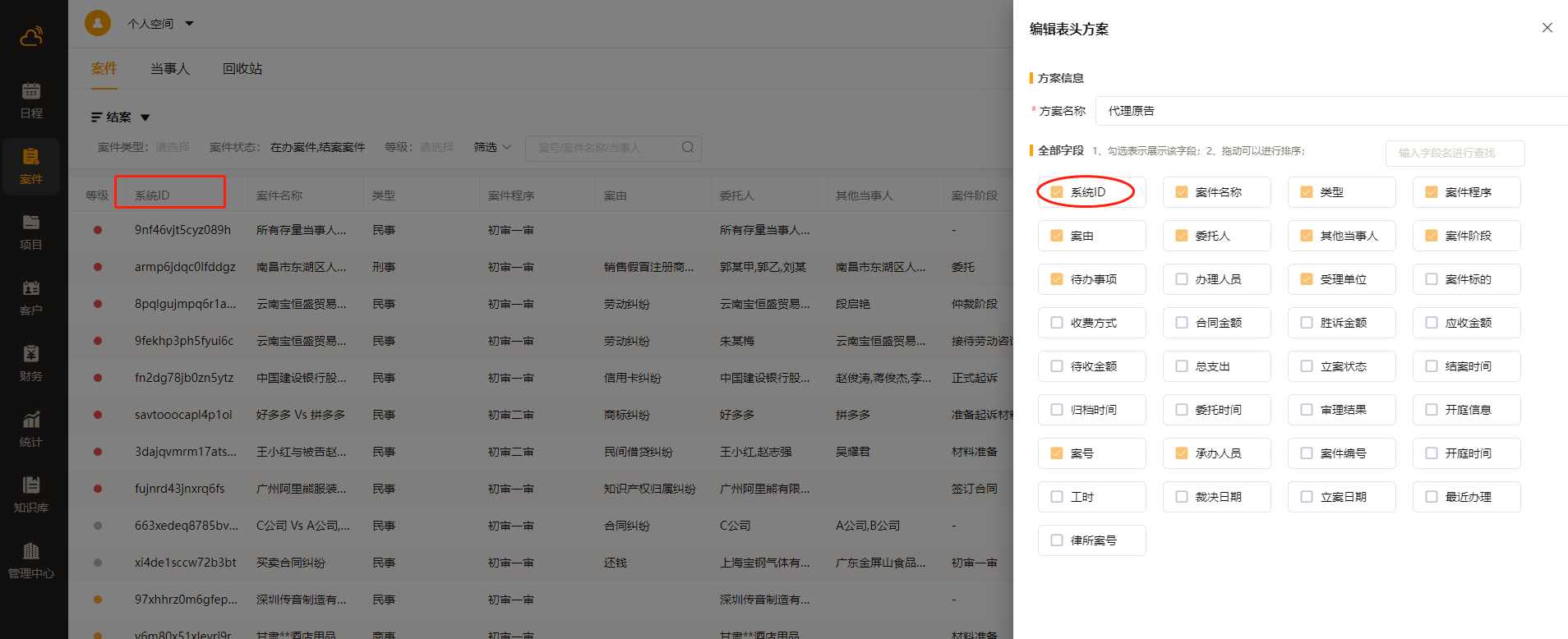
Task: Open 客户 section from sidebar
Action: (31, 297)
